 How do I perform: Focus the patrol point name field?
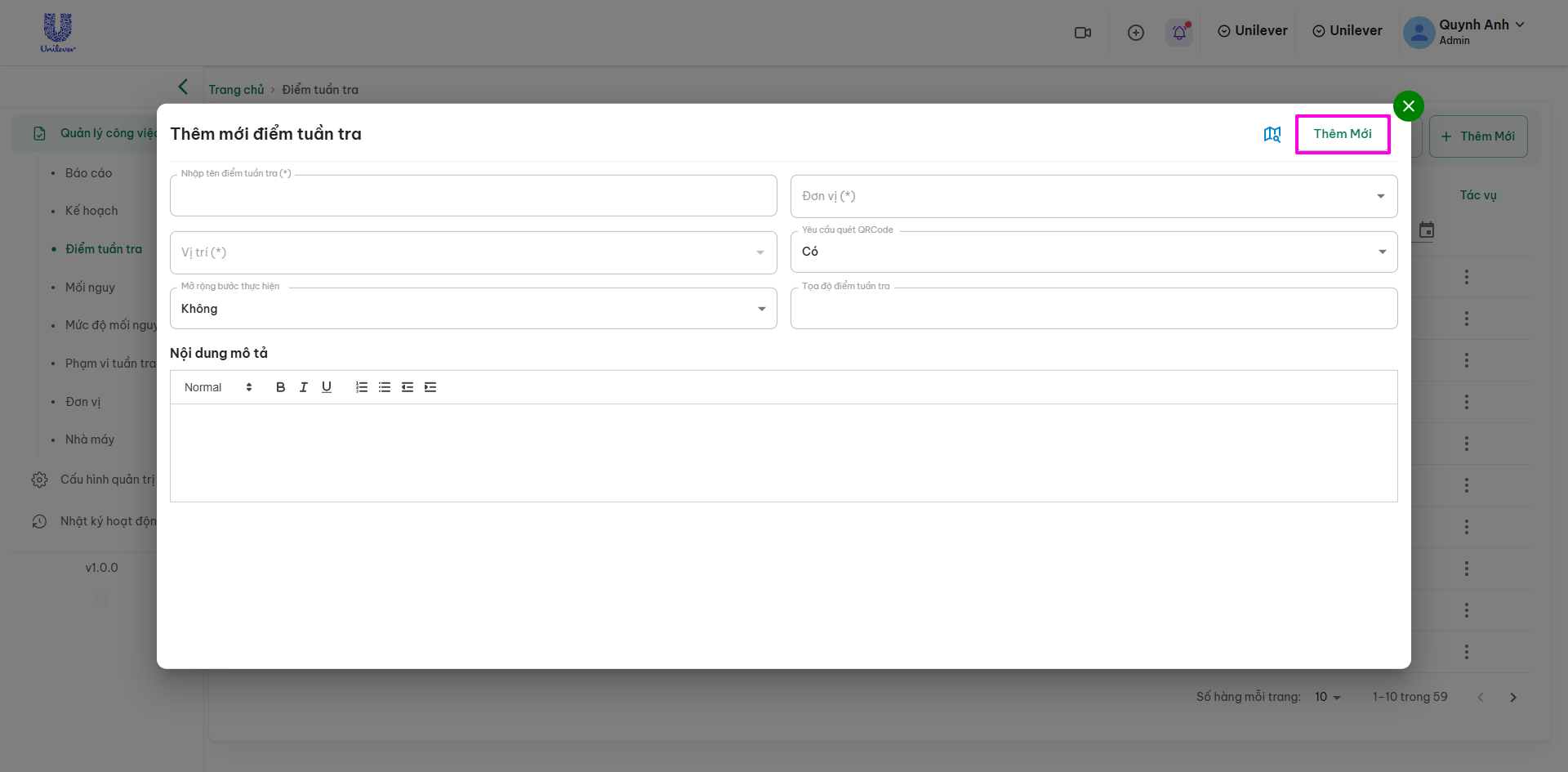(x=473, y=197)
